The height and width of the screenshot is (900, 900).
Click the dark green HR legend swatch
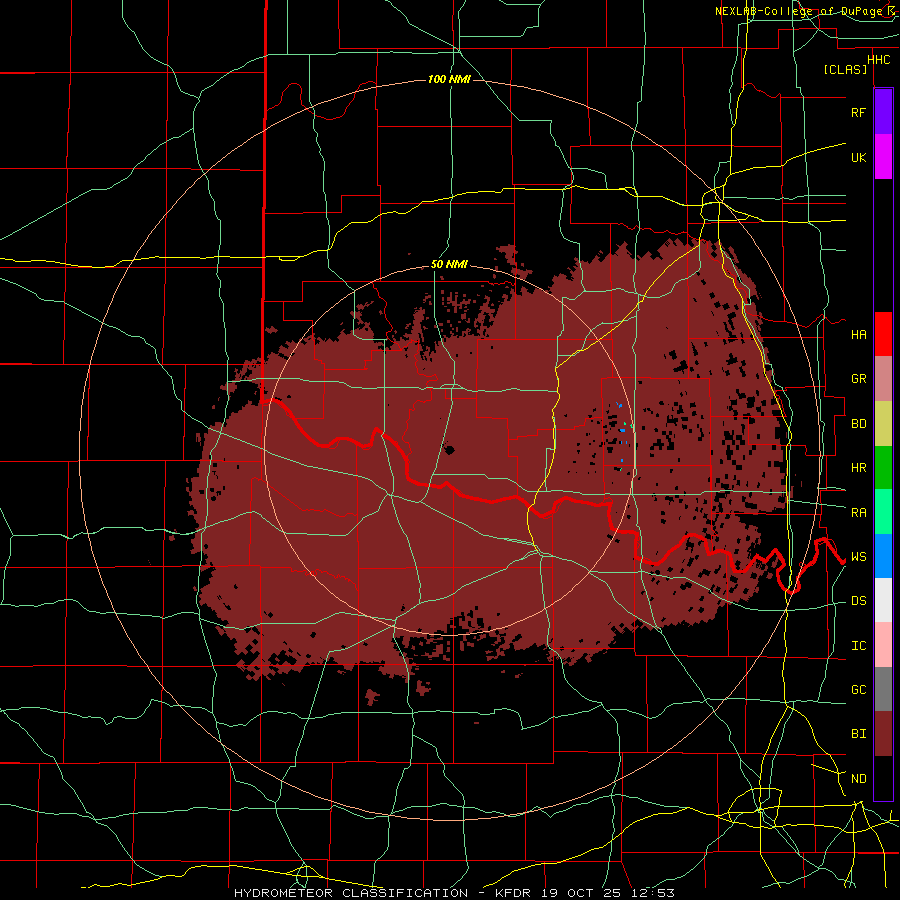tap(883, 468)
